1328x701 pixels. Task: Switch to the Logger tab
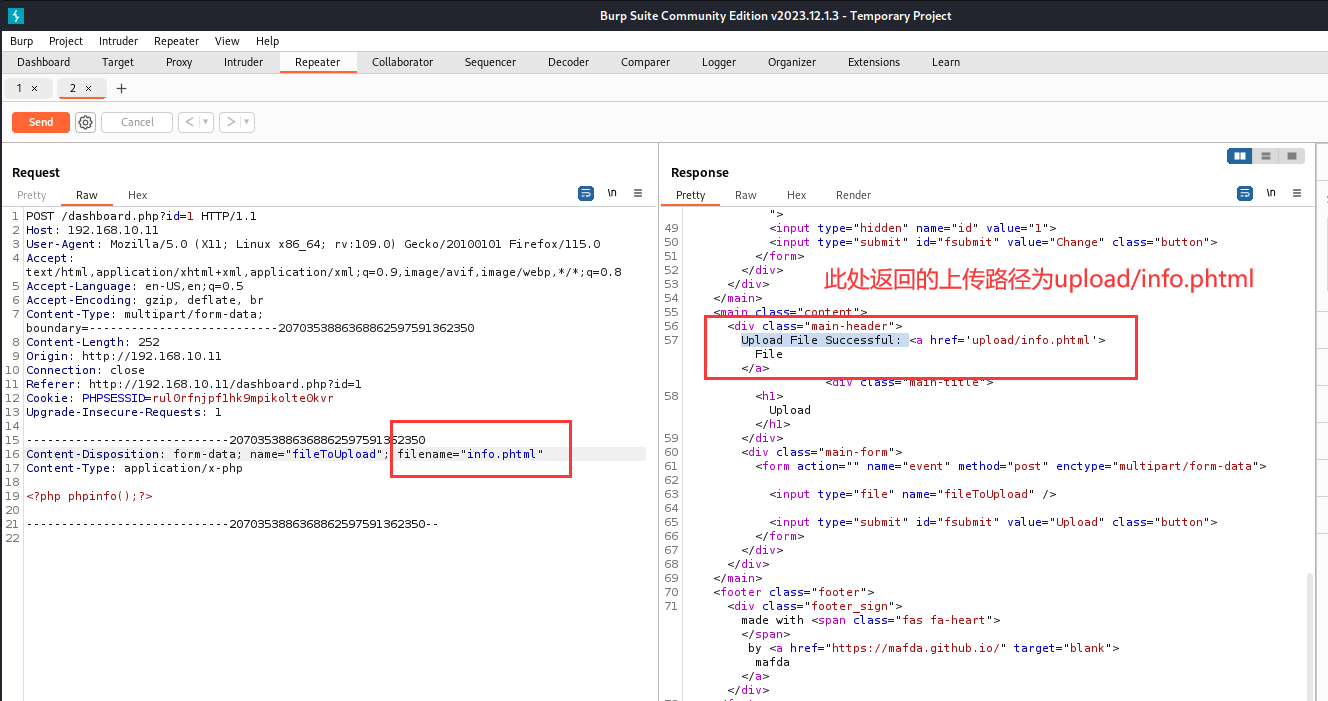coord(719,62)
